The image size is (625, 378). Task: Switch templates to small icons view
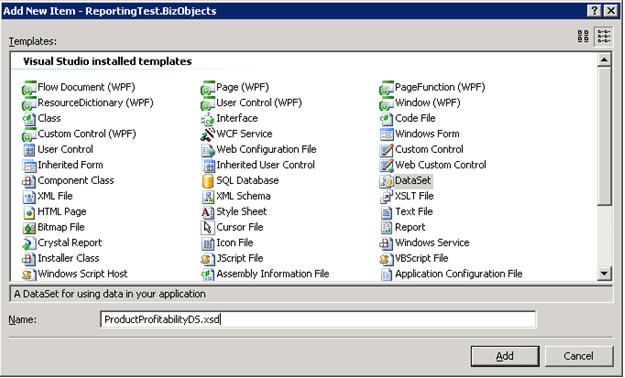coord(603,36)
